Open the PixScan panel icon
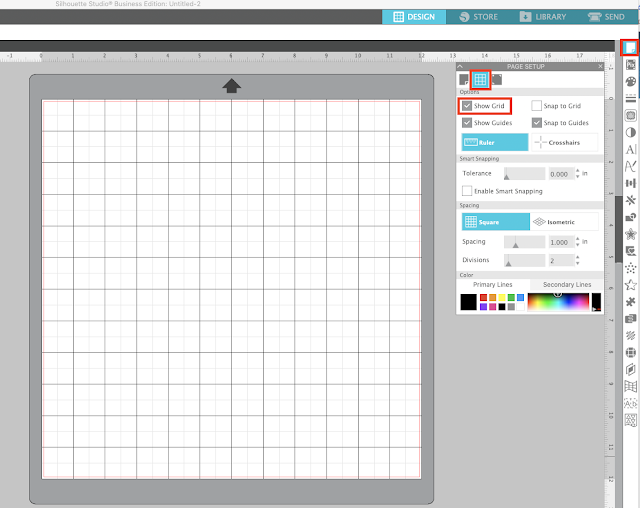Screen dimensions: 640x508 [x=631, y=64]
